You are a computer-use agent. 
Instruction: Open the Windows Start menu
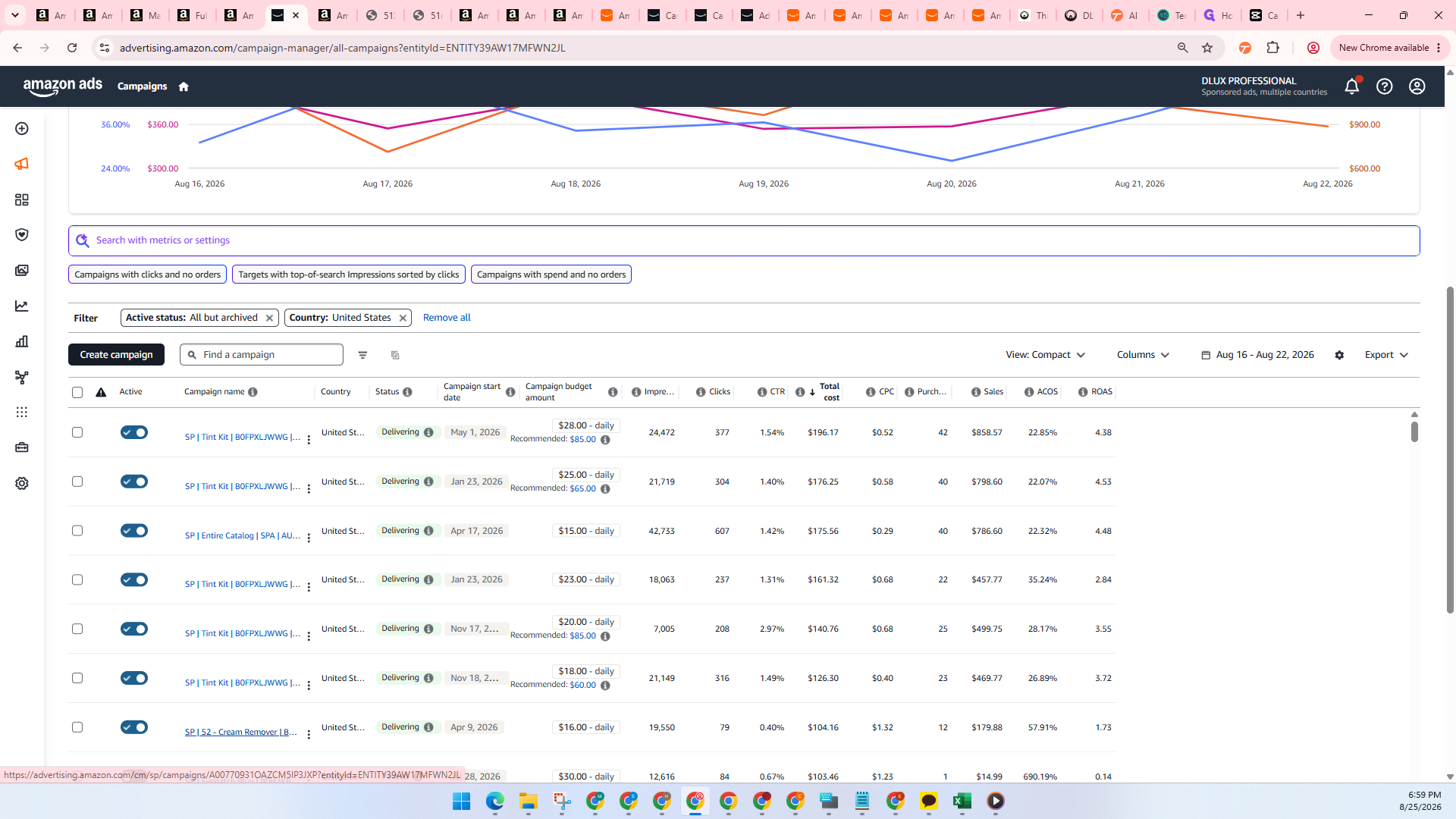pos(462,801)
